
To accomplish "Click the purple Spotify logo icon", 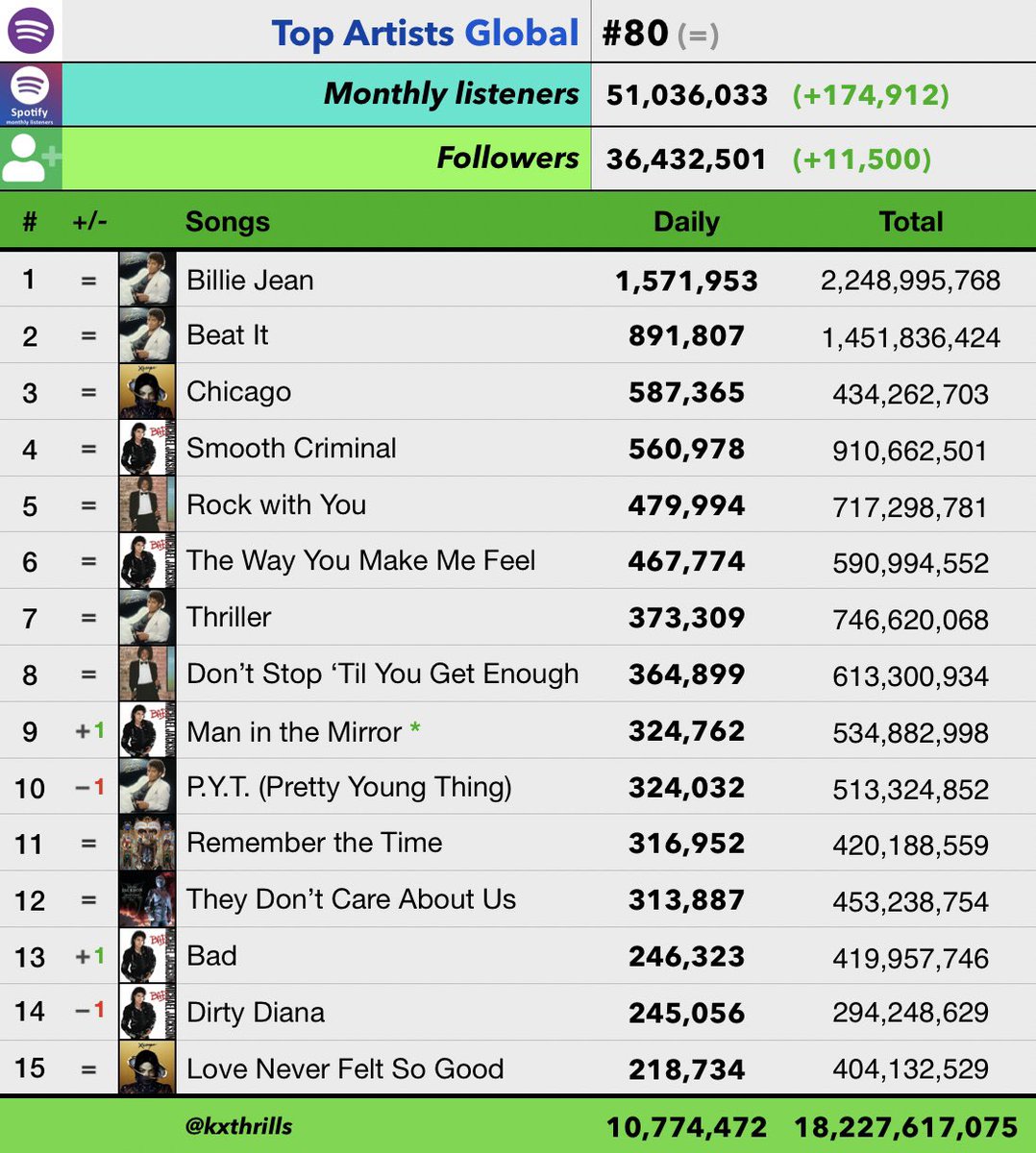I will click(31, 31).
